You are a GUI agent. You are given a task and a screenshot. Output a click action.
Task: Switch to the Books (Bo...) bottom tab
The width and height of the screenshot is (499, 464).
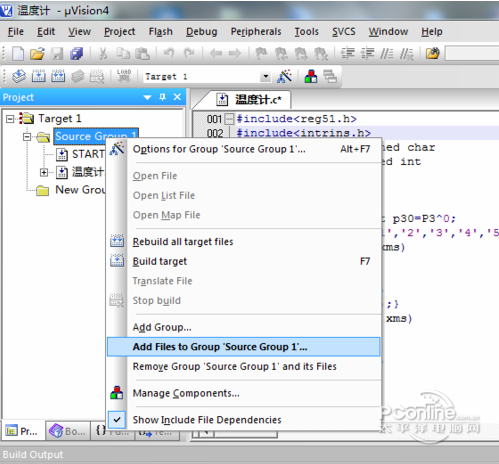[x=68, y=431]
